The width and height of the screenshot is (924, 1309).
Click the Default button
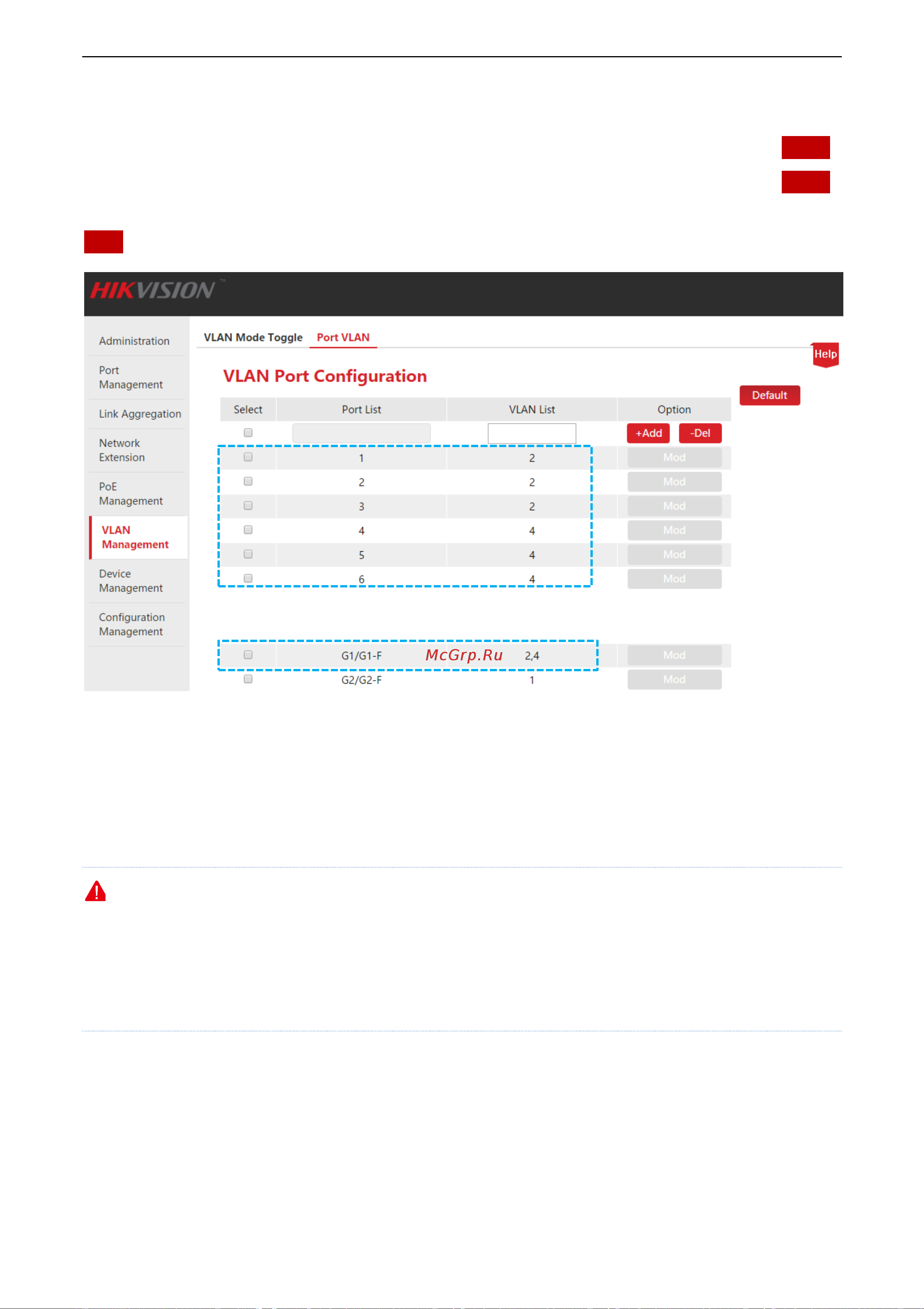point(770,395)
